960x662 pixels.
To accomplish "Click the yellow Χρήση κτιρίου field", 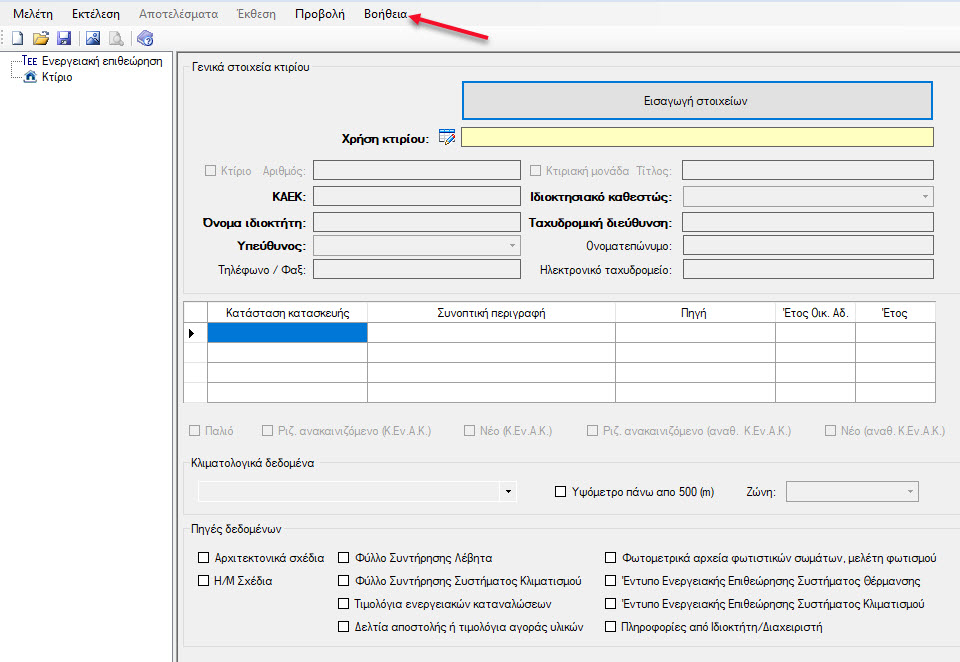I will (697, 137).
